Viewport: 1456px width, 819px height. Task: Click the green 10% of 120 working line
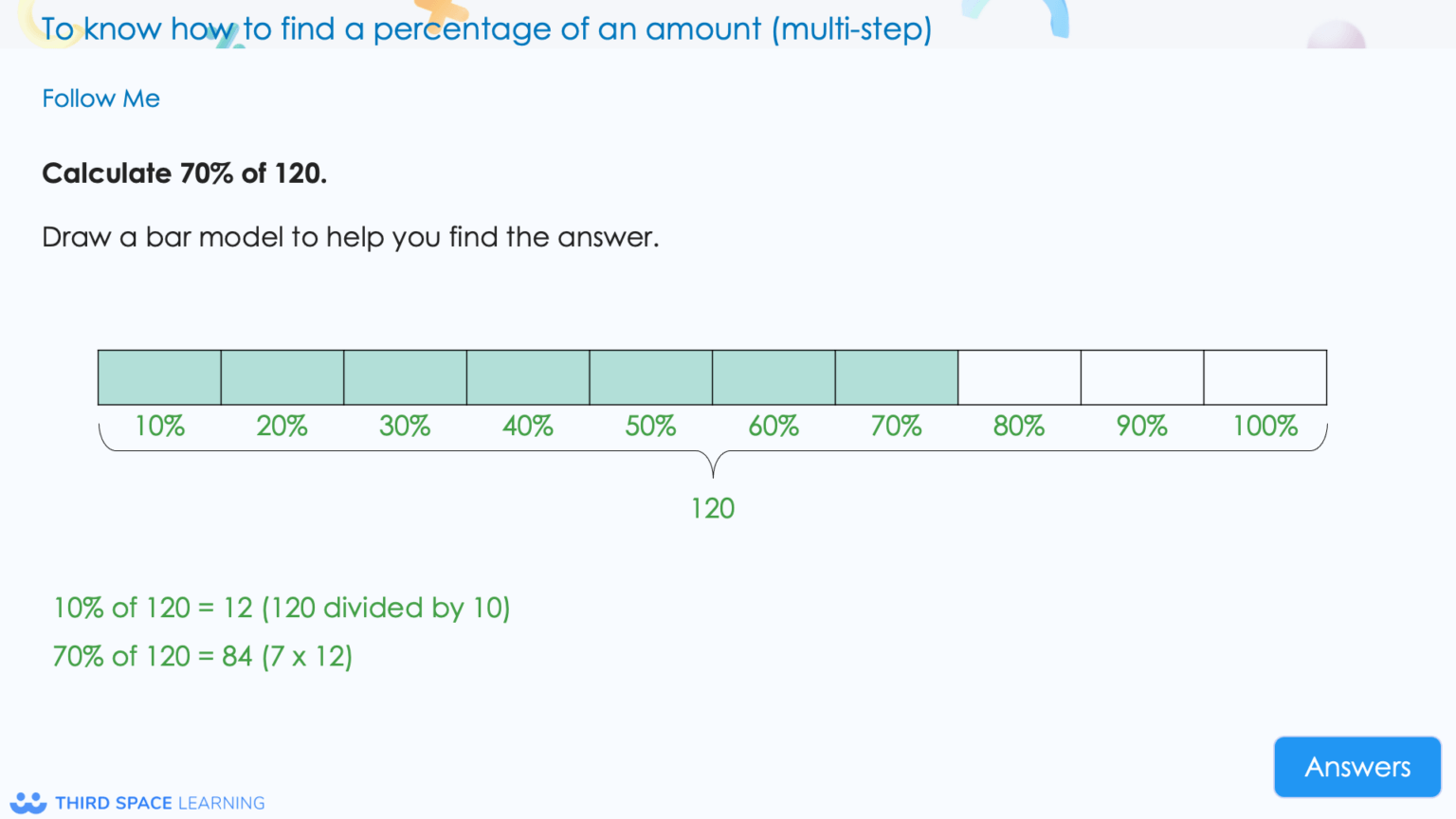coord(282,608)
